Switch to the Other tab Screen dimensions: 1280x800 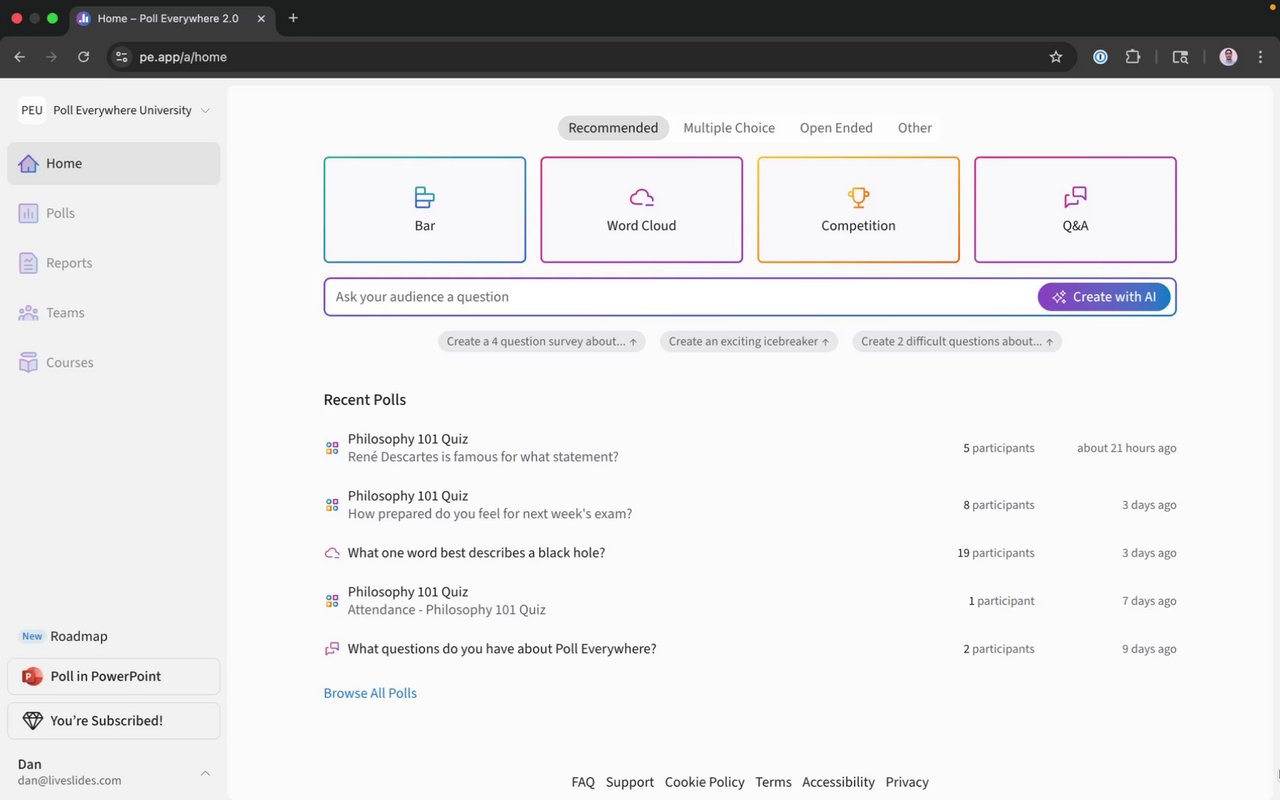915,128
